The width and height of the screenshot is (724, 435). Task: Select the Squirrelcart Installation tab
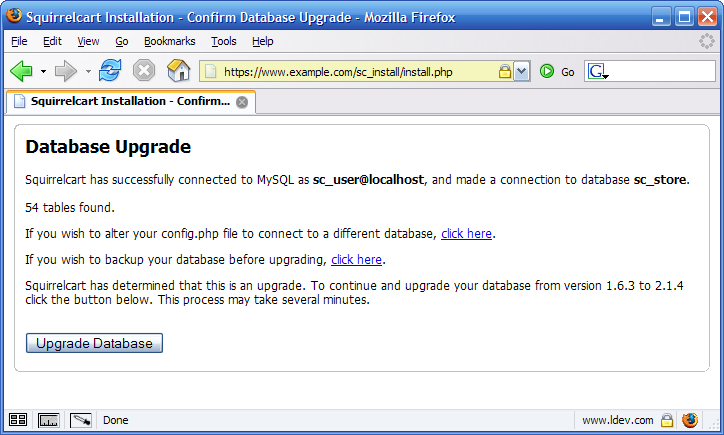point(120,102)
